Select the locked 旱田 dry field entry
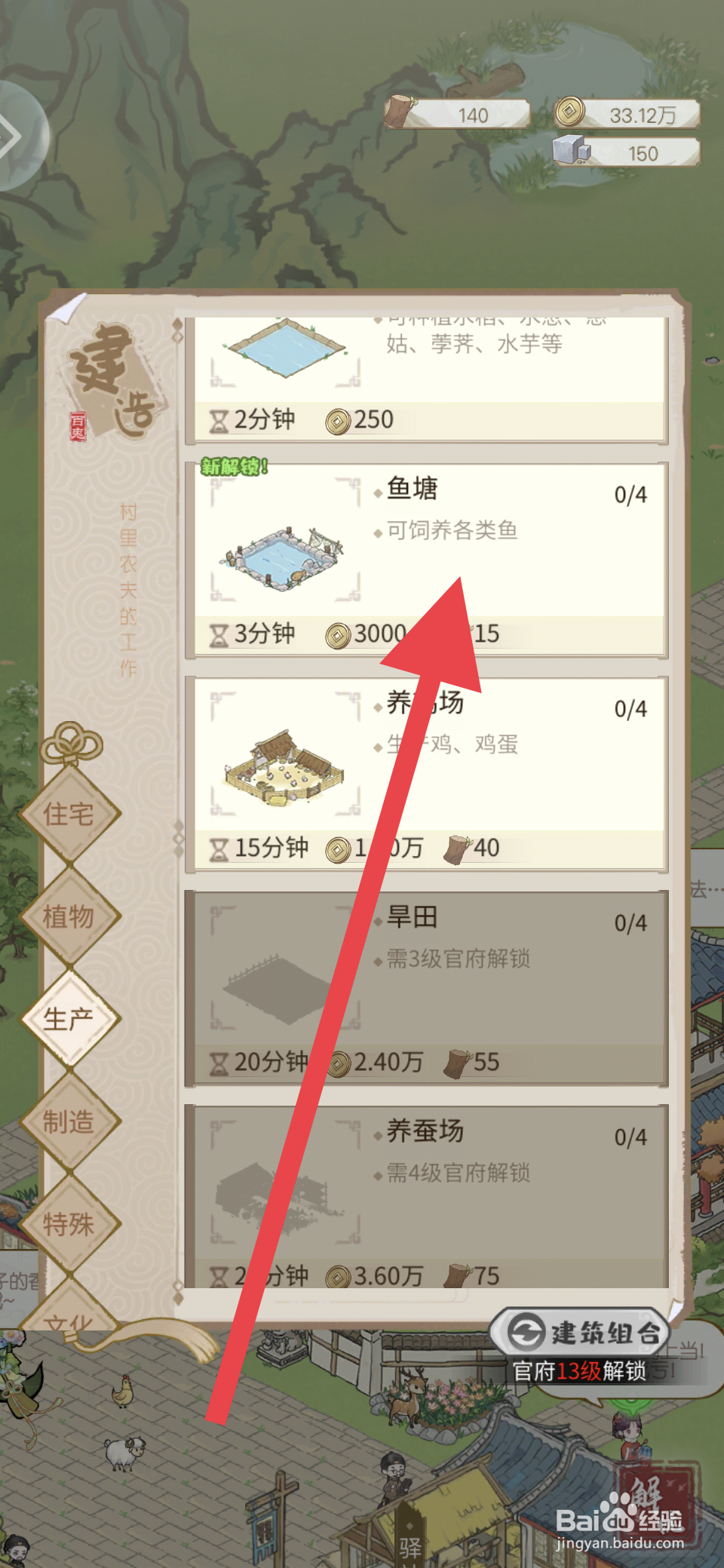 (426, 988)
